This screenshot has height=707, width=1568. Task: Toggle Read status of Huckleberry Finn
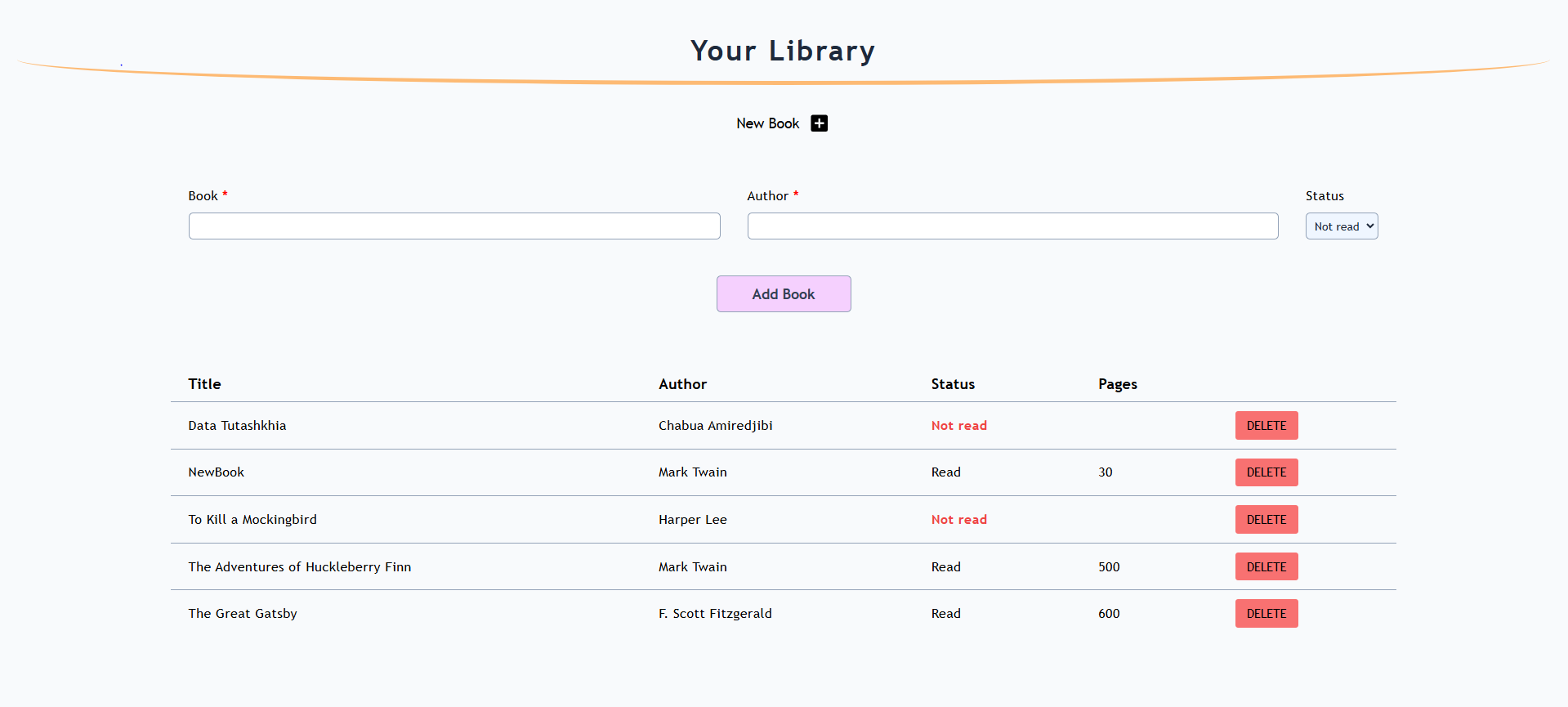click(945, 567)
